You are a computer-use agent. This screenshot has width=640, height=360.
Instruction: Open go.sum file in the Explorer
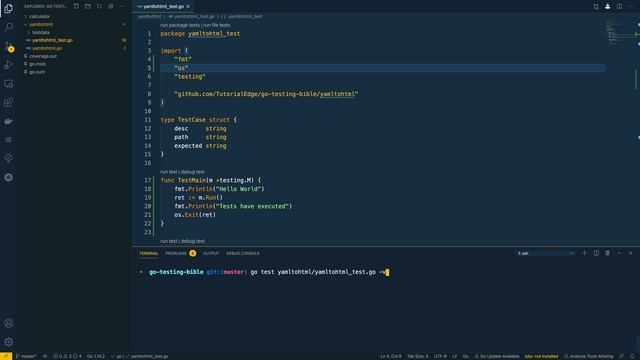(37, 72)
